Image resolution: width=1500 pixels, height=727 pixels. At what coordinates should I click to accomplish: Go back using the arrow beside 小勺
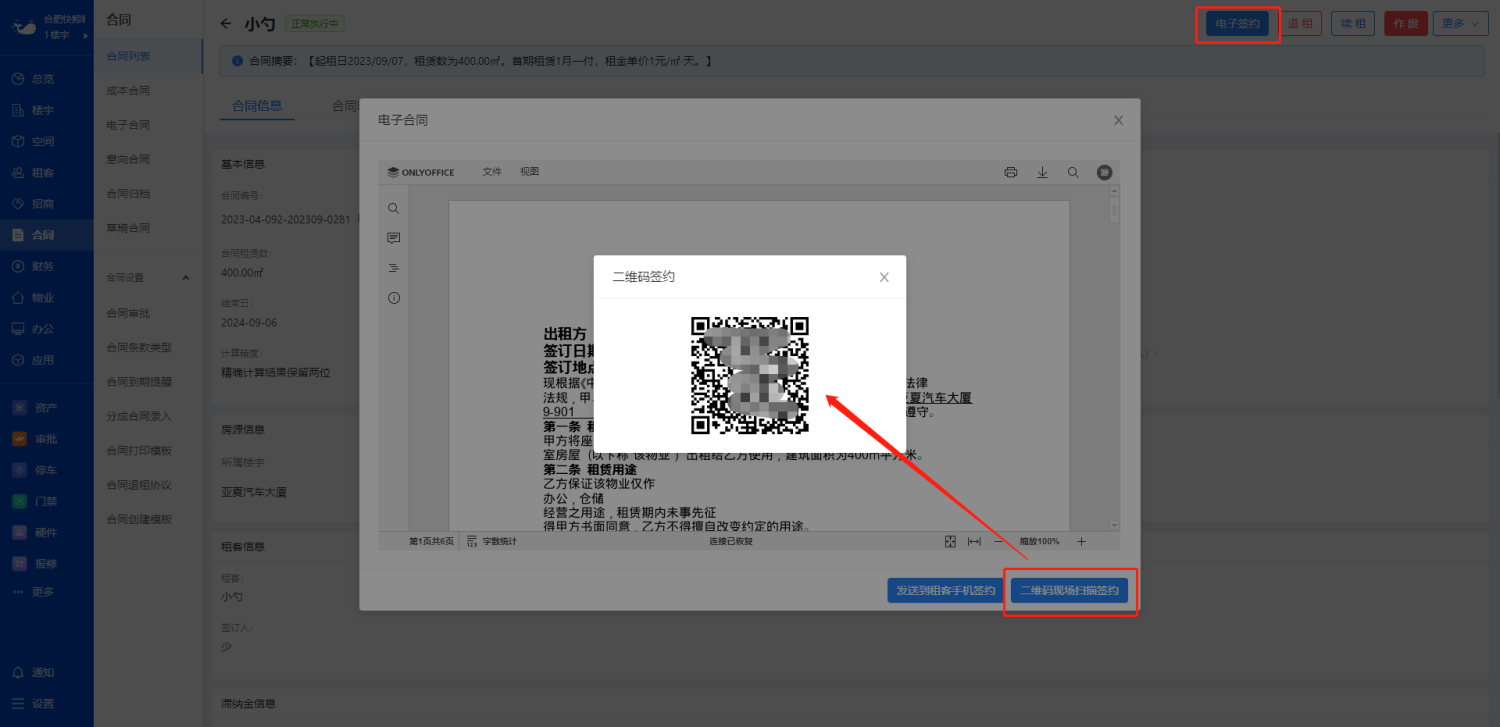coord(226,24)
